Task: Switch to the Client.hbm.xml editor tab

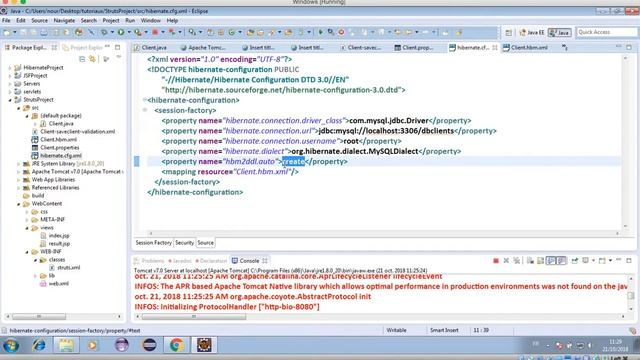Action: point(525,48)
